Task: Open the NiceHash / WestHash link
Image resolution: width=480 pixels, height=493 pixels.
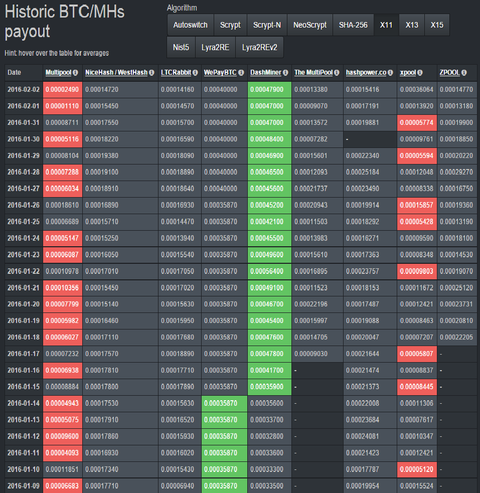Action: [x=116, y=73]
